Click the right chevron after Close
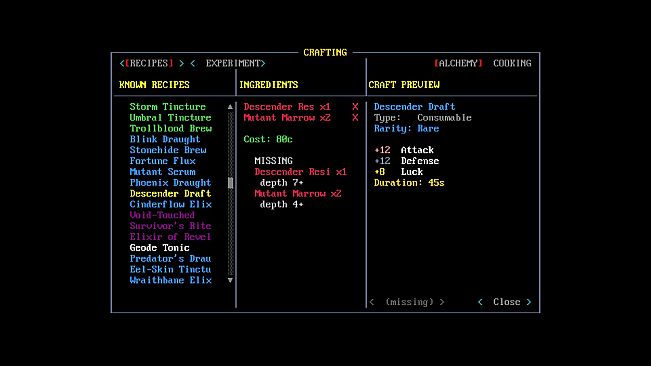This screenshot has height=366, width=651. (x=529, y=302)
